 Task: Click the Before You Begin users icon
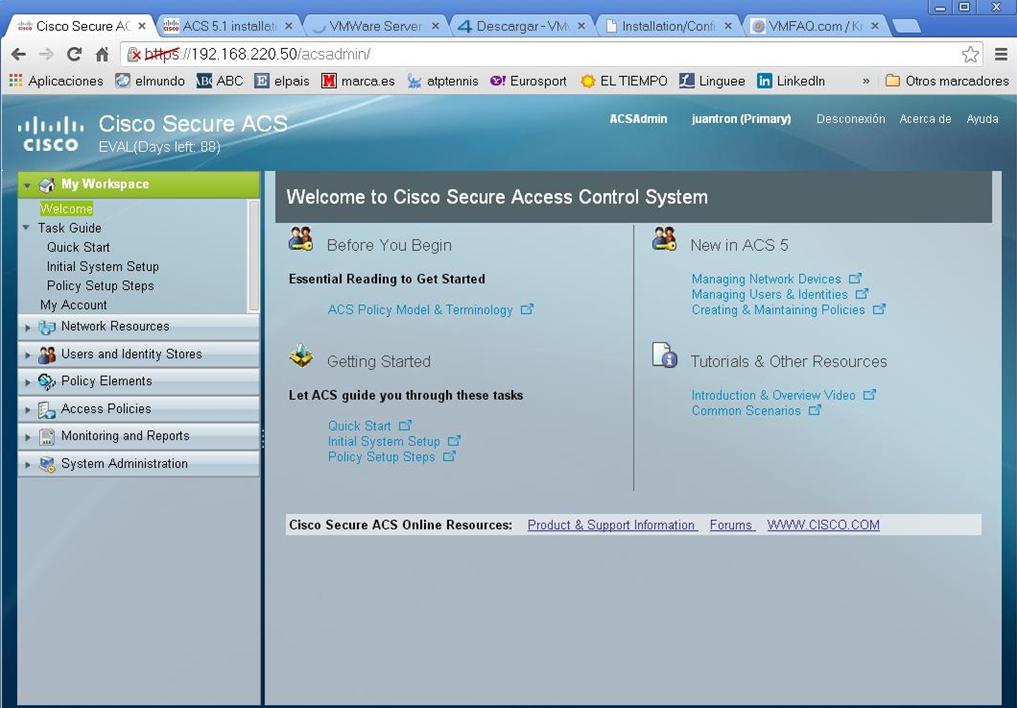pyautogui.click(x=301, y=239)
